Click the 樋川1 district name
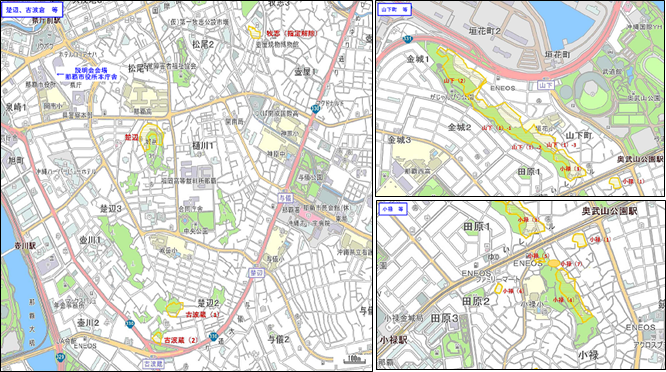 click(203, 146)
